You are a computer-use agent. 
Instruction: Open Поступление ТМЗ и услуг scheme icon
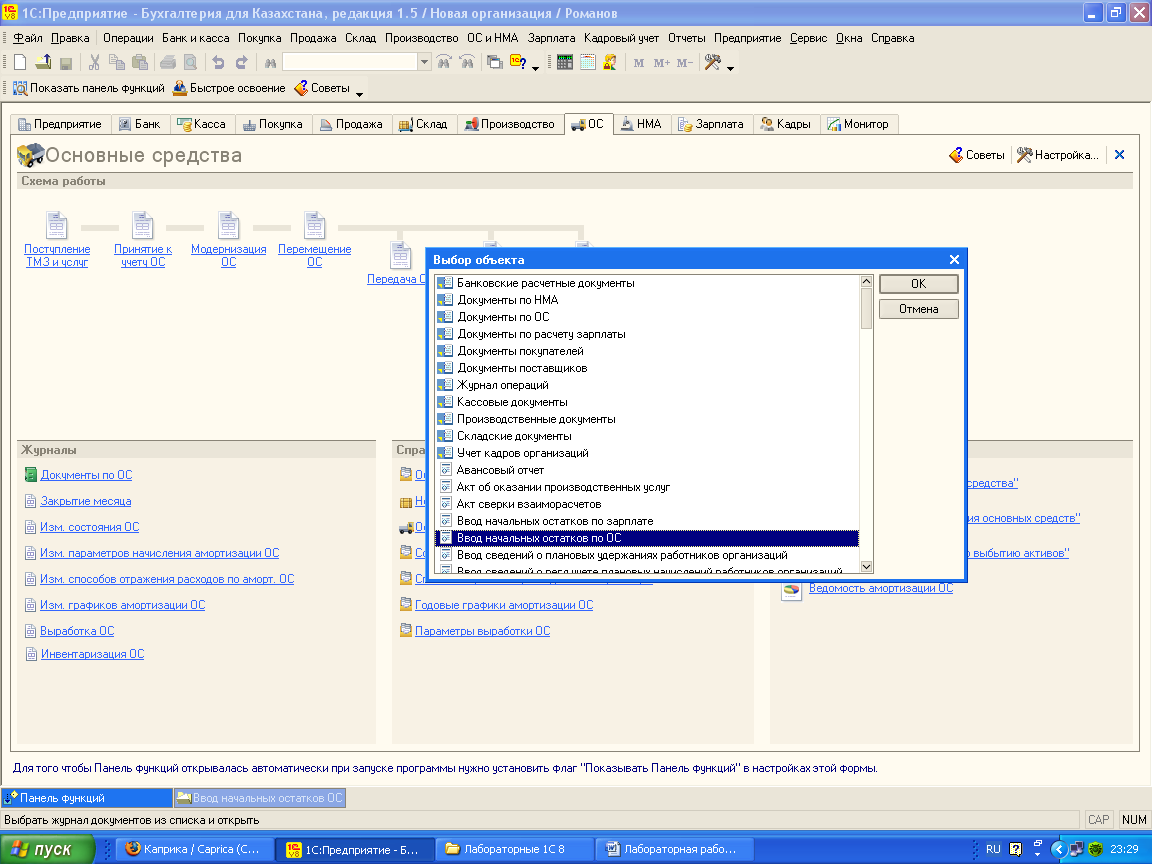tap(57, 226)
